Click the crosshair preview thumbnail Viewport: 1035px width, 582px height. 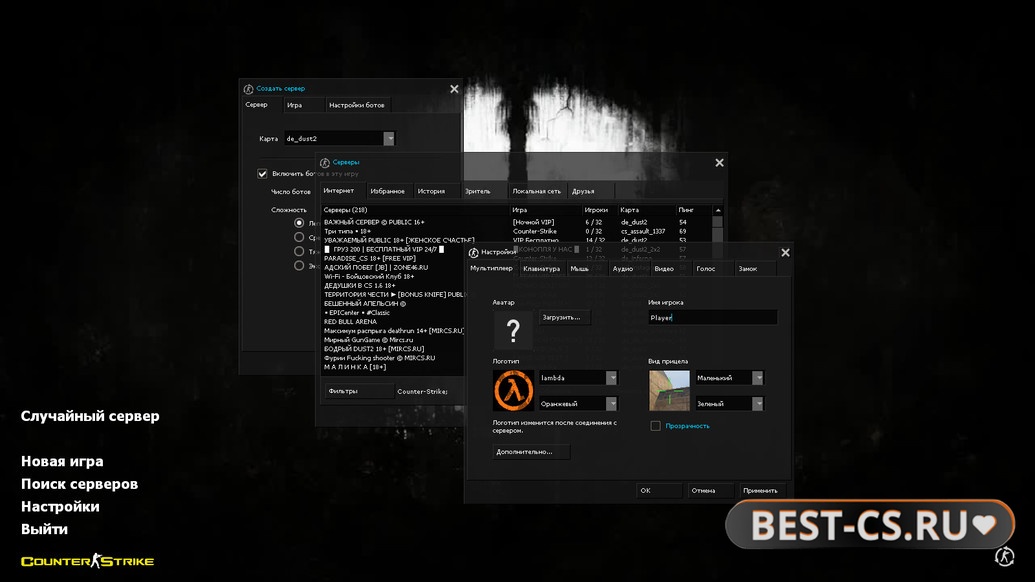click(669, 390)
